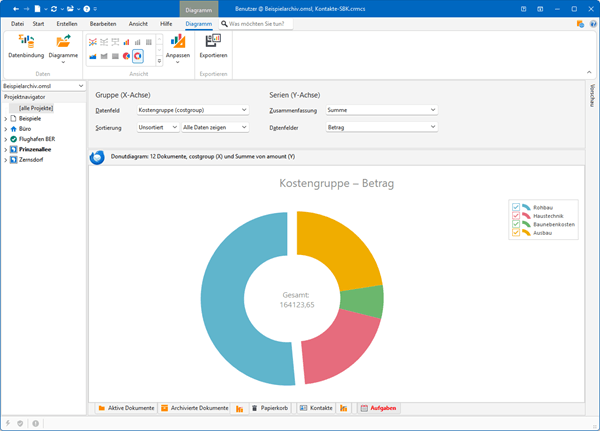Select [alle Projekte] in project navigator
Image resolution: width=600 pixels, height=431 pixels.
(x=36, y=108)
